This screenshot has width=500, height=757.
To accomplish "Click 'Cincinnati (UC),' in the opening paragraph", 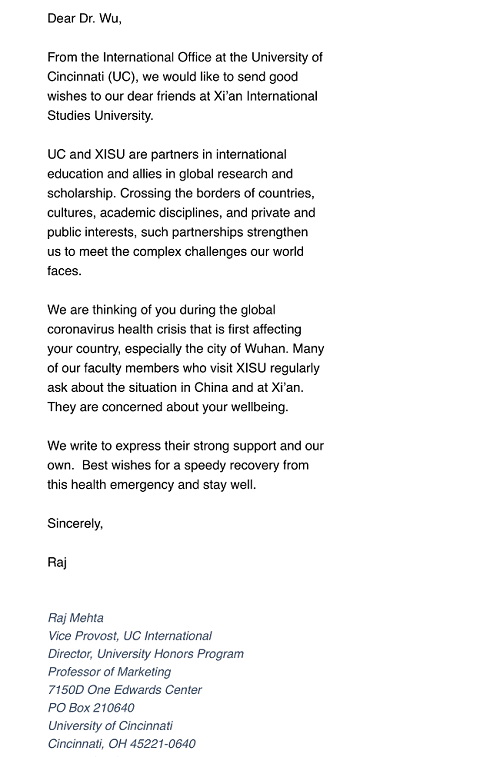I will point(93,77).
